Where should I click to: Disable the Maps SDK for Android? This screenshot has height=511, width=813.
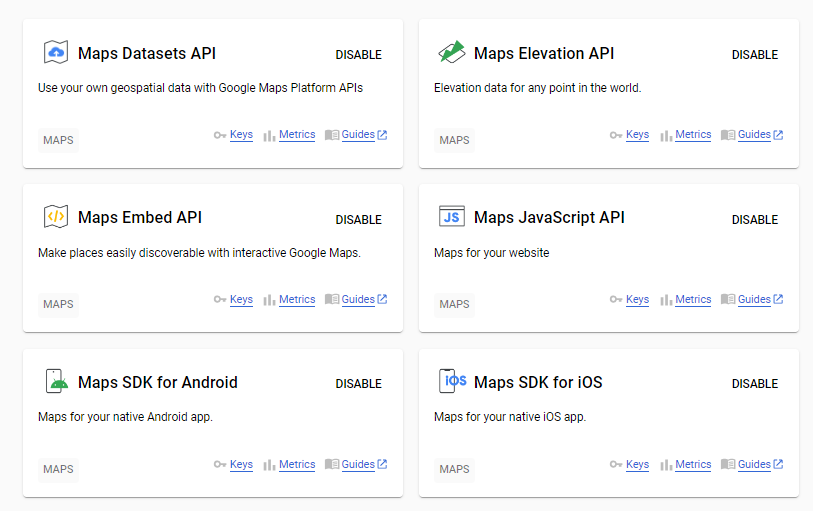(358, 384)
